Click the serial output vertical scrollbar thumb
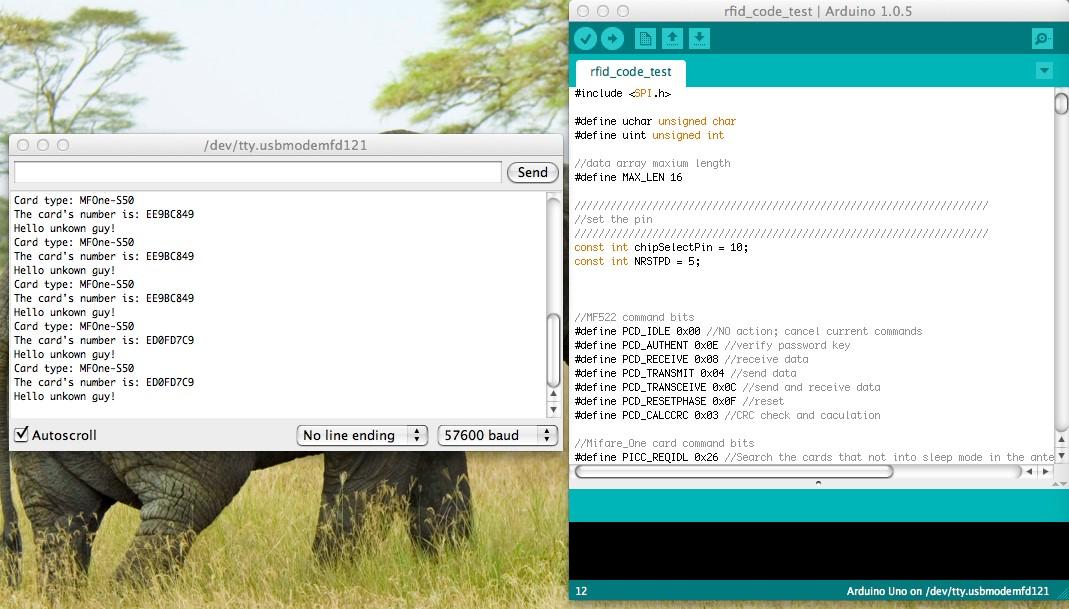Viewport: 1069px width, 609px height. [x=554, y=351]
